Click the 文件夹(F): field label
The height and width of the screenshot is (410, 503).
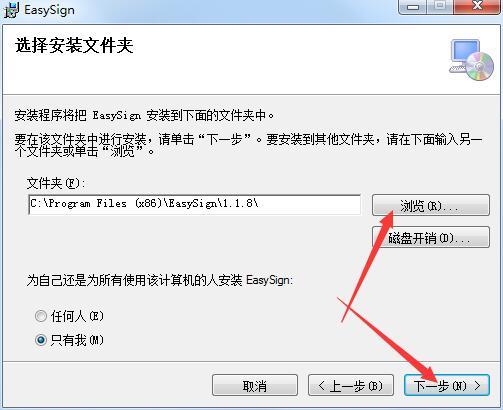pyautogui.click(x=56, y=183)
